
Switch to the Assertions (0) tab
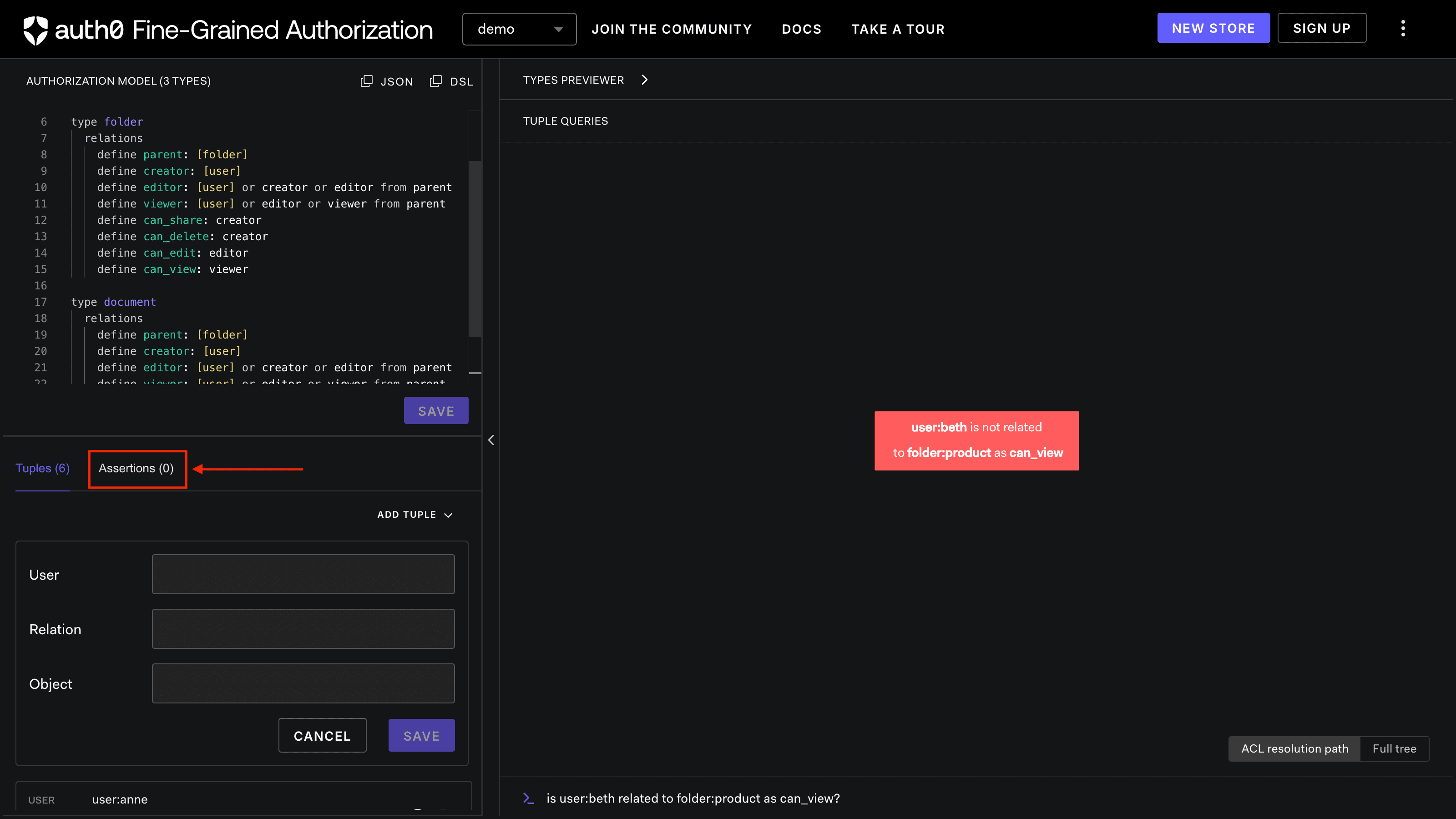[136, 468]
